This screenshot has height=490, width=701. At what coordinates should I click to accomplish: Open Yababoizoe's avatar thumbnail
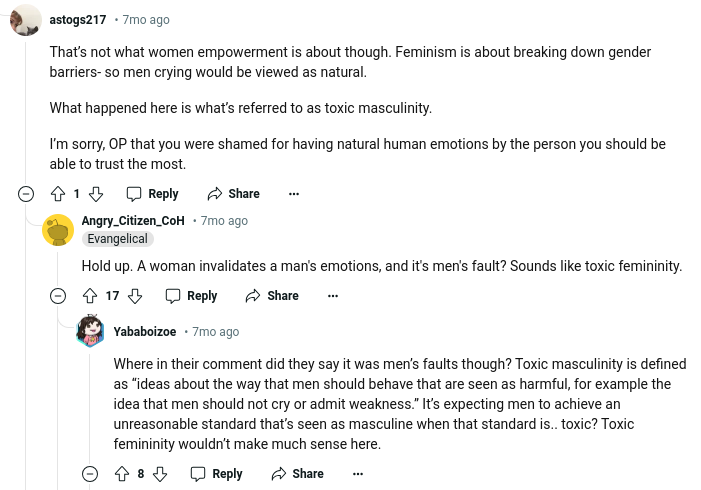(x=90, y=331)
